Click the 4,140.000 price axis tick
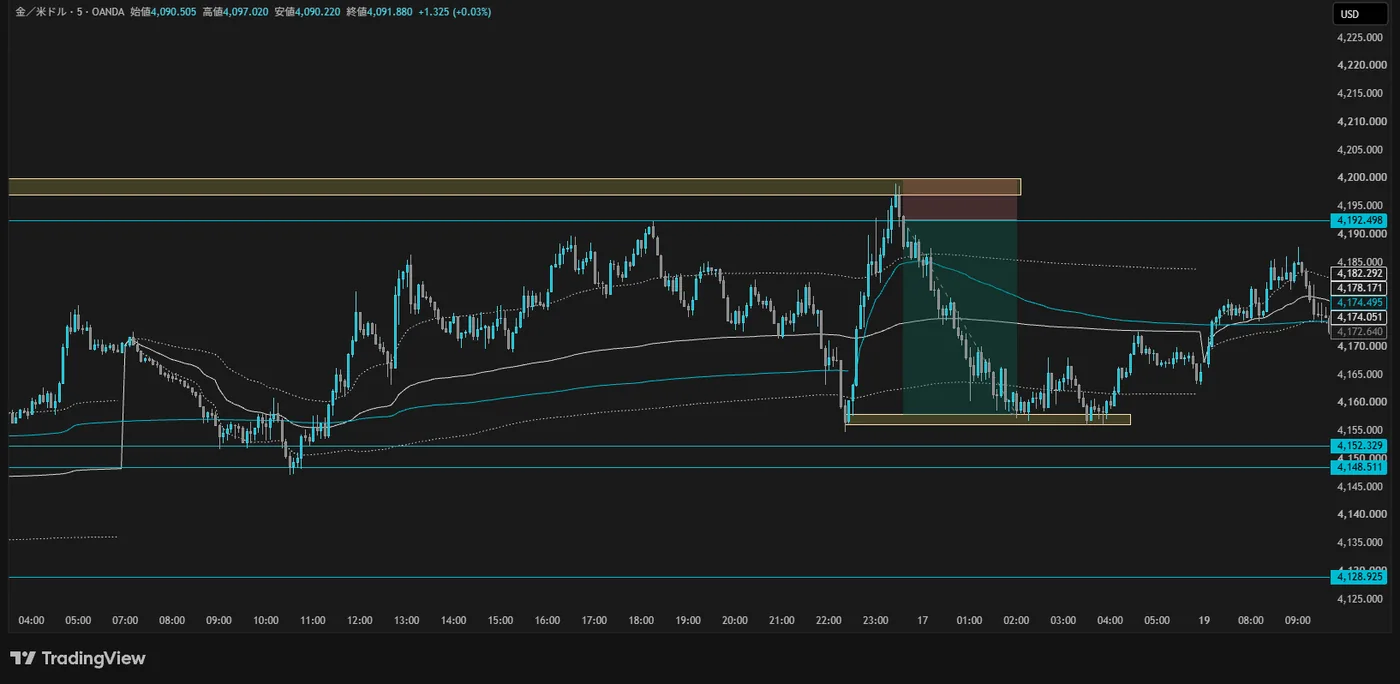 [1360, 514]
